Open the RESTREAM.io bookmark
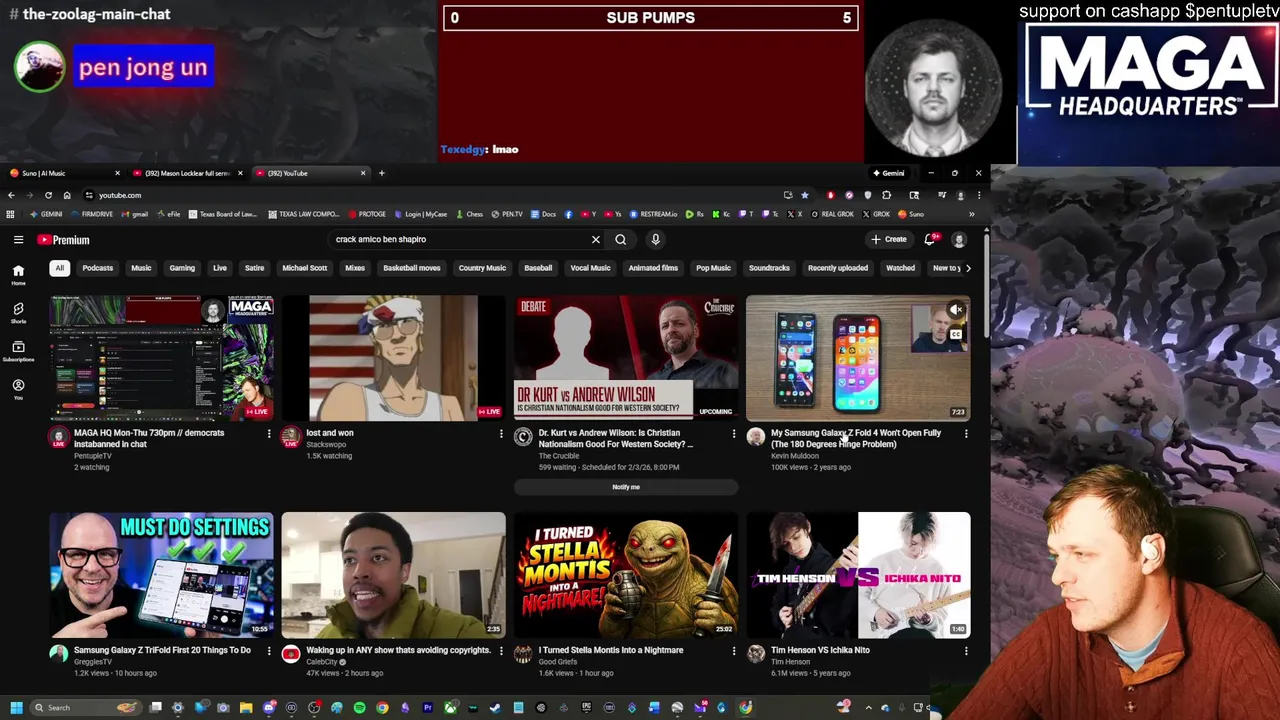The height and width of the screenshot is (720, 1280). click(x=654, y=214)
